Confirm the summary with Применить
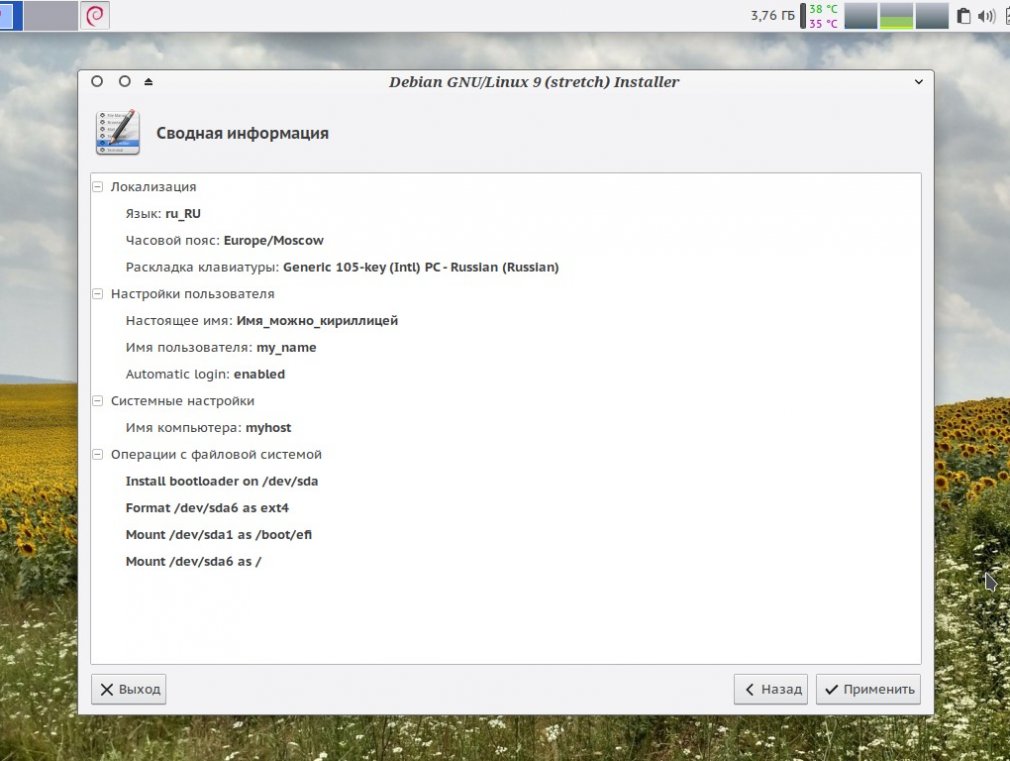Screen dimensions: 1010x761 click(x=868, y=689)
